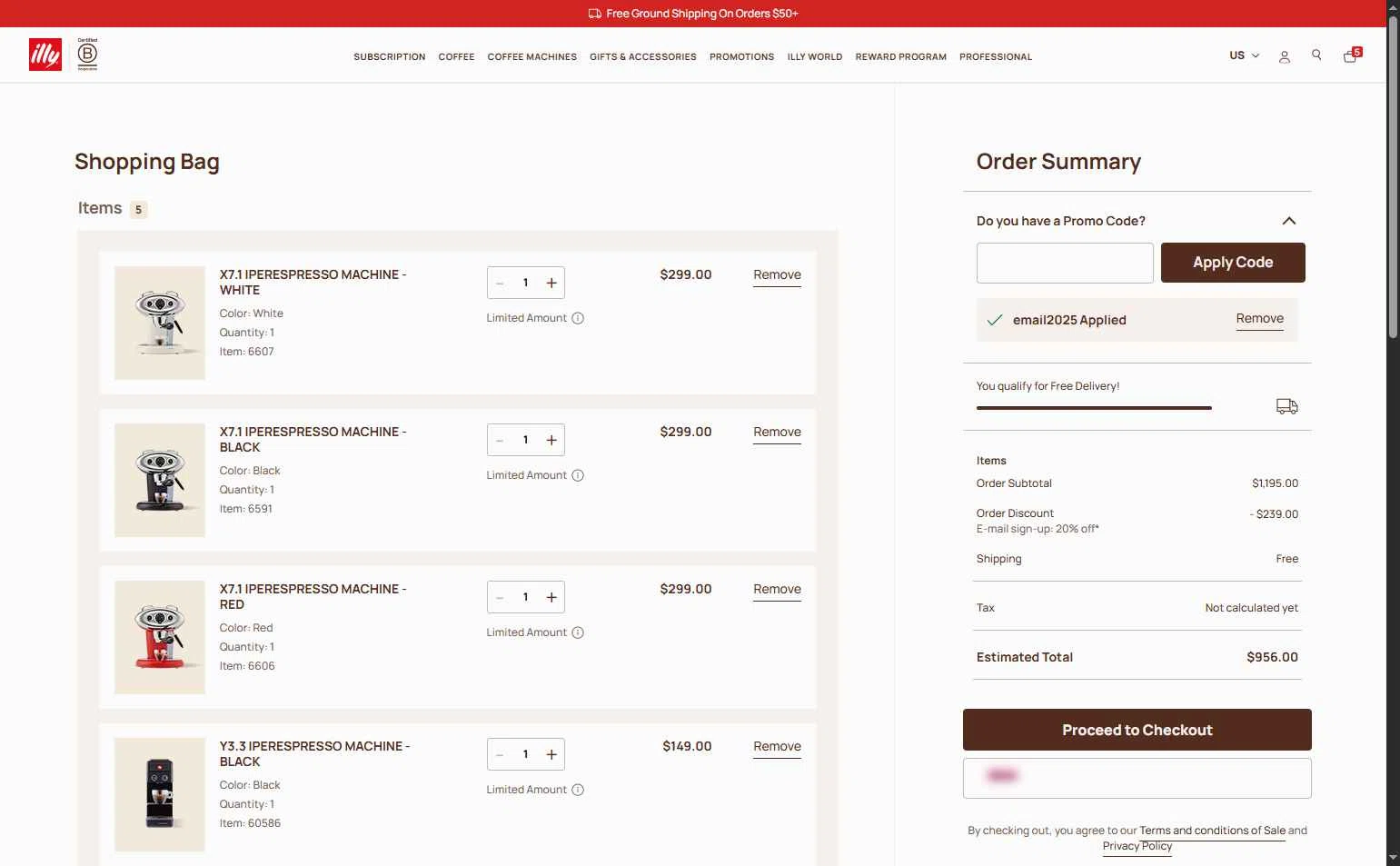Screen dimensions: 1400x866
Task: Open the illy World menu
Action: point(815,56)
